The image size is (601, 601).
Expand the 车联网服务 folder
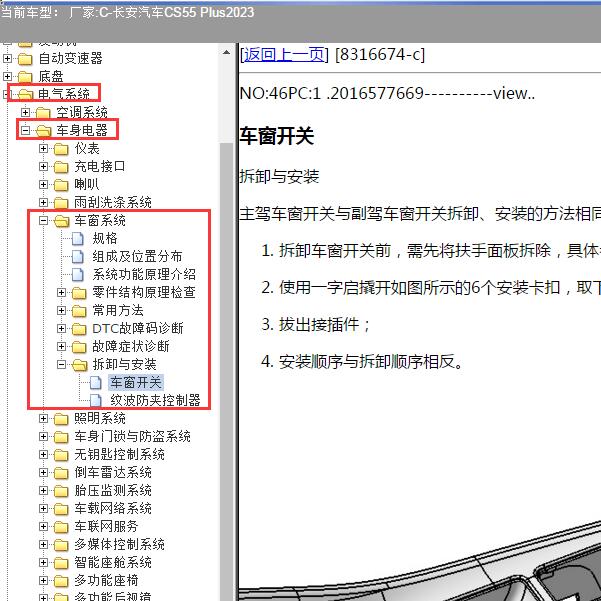coord(43,527)
